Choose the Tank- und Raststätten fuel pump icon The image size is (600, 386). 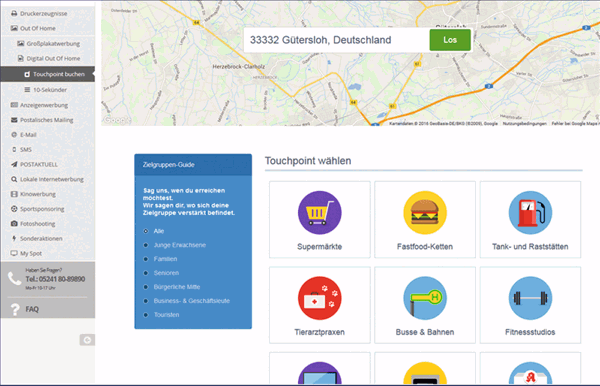530,213
